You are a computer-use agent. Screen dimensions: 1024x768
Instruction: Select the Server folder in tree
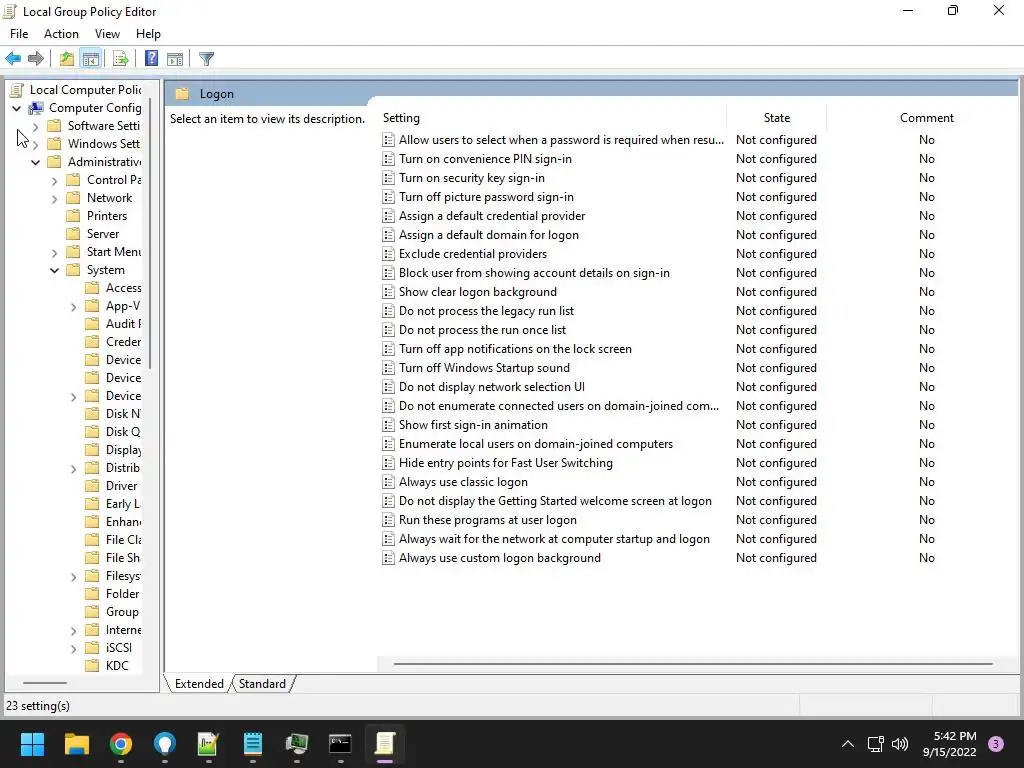(x=103, y=234)
